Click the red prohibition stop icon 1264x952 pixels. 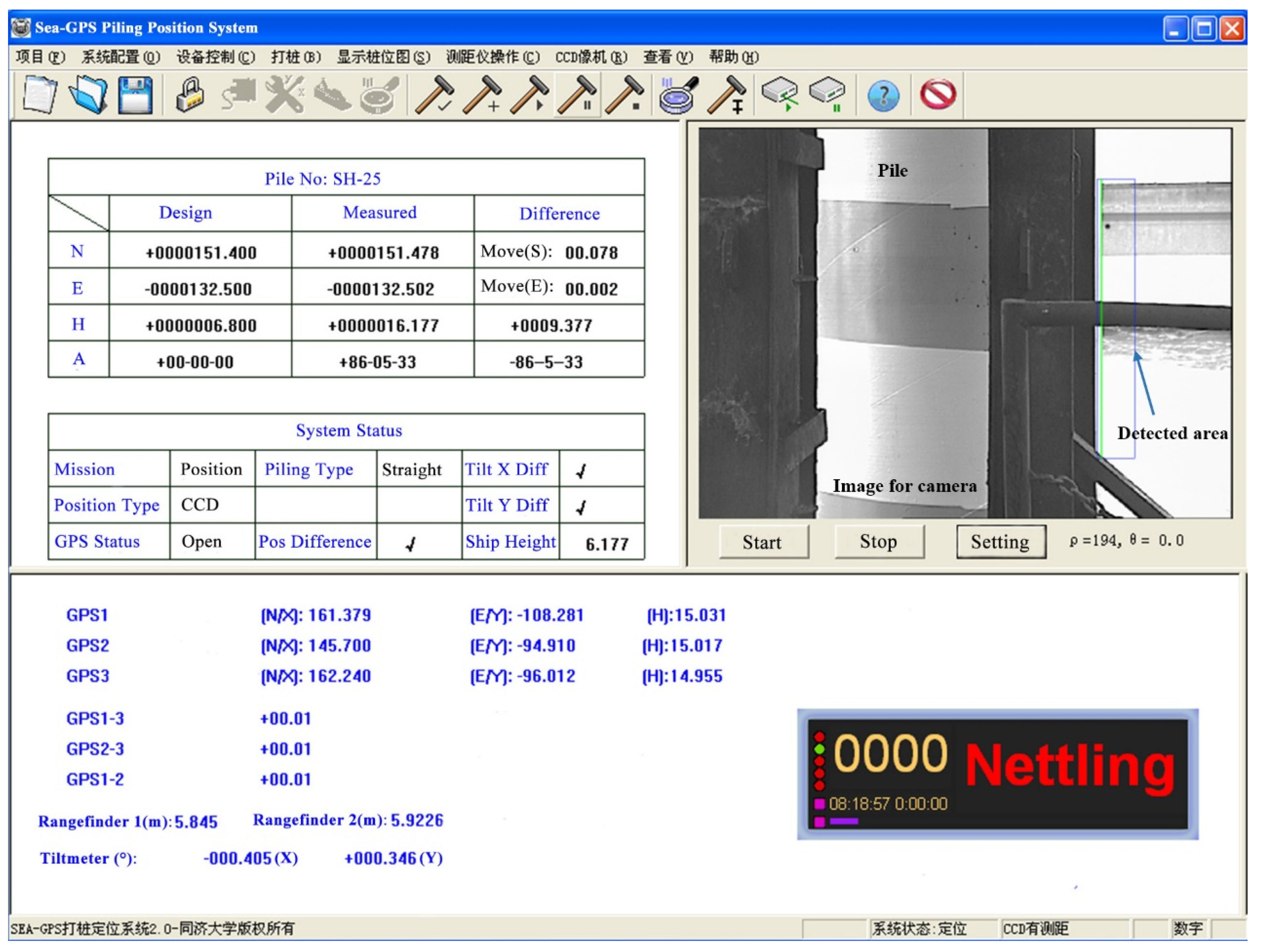tap(938, 94)
